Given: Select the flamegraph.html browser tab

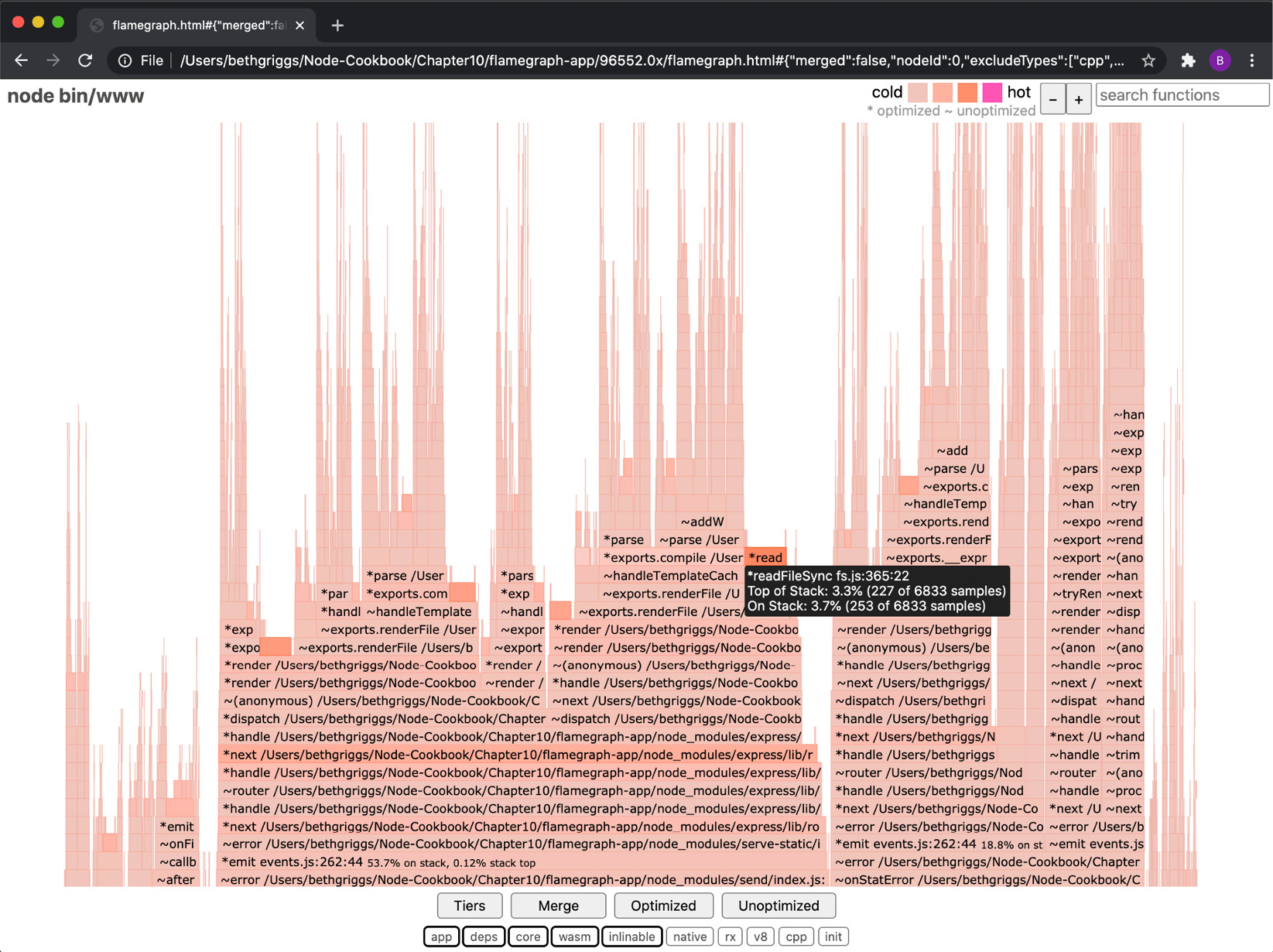Looking at the screenshot, I should [x=193, y=24].
